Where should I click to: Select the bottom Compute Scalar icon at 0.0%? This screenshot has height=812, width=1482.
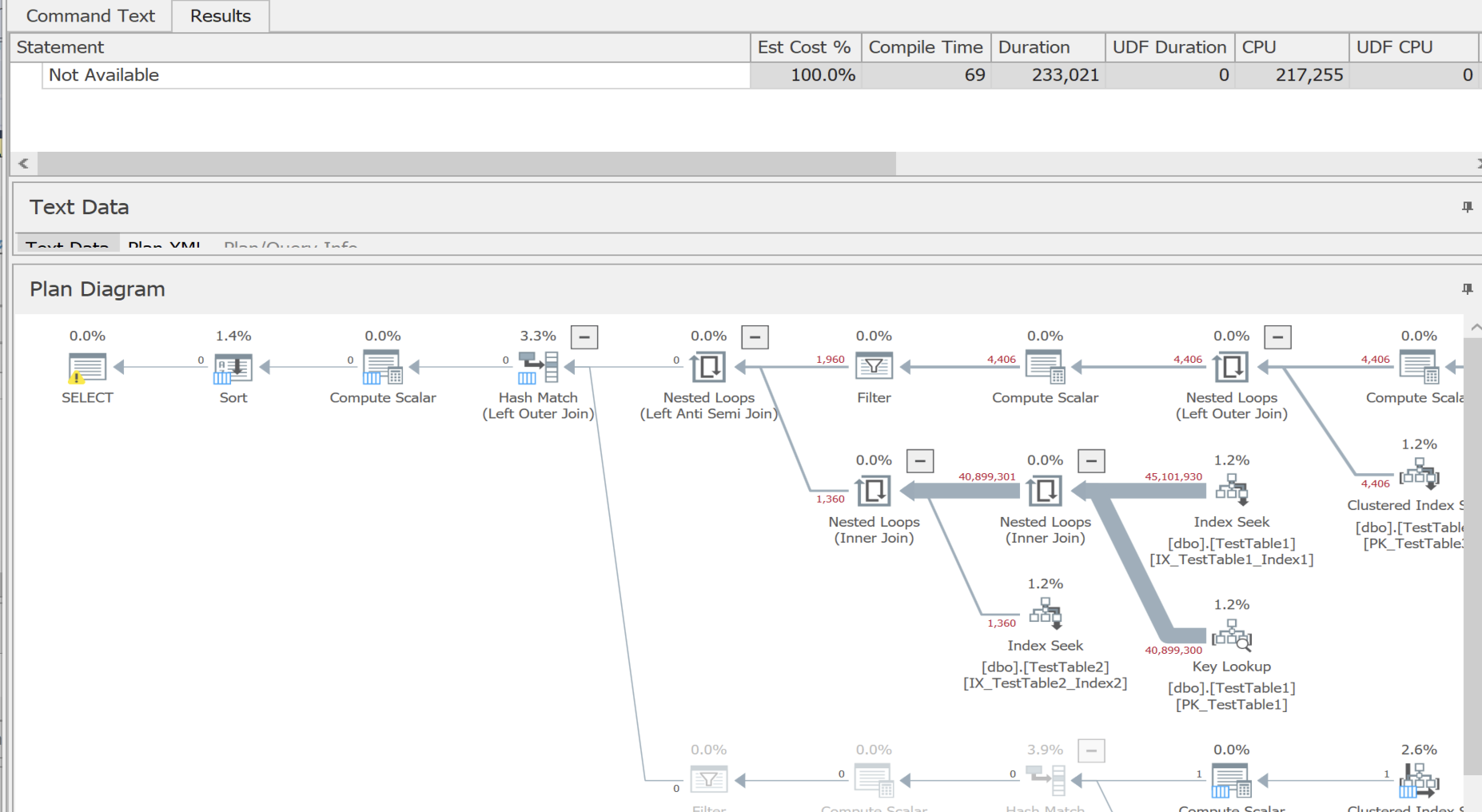pos(1231,781)
